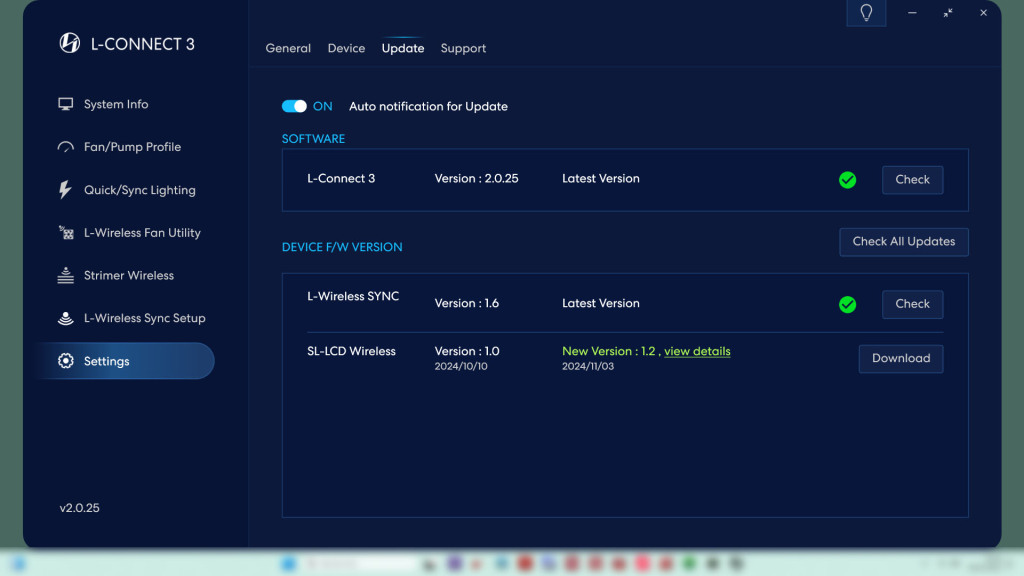Image resolution: width=1024 pixels, height=576 pixels.
Task: Click the Strimer Wireless sidebar icon
Action: click(x=66, y=276)
